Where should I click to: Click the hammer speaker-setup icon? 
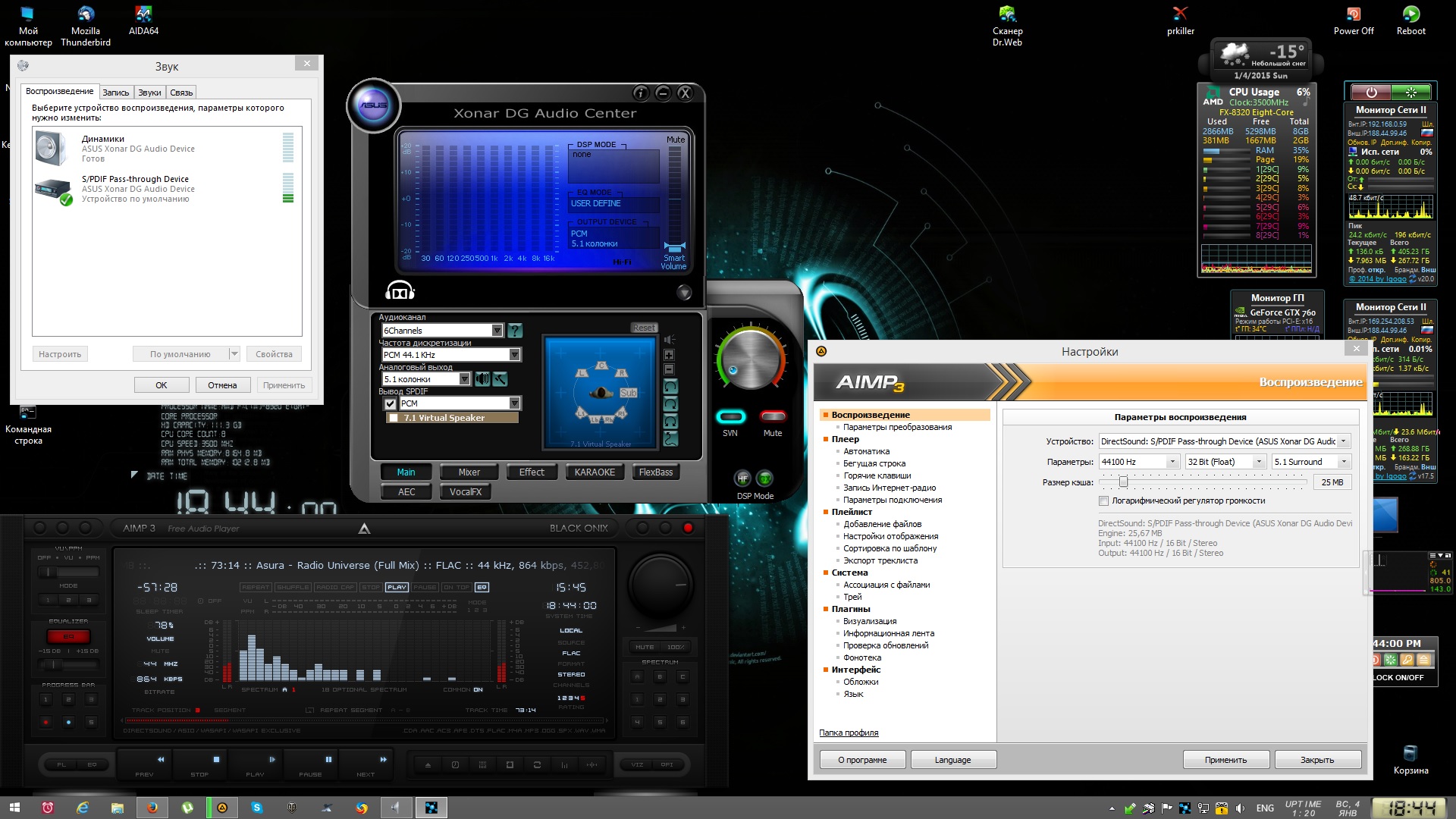(500, 379)
